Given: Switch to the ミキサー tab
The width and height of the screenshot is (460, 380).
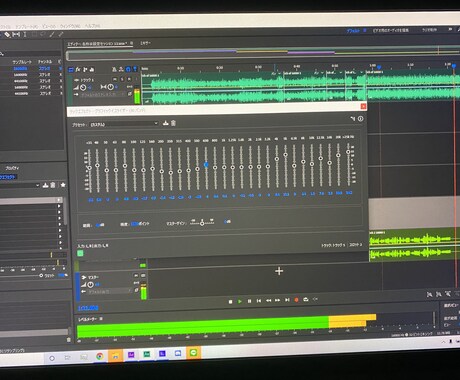Looking at the screenshot, I should 145,43.
